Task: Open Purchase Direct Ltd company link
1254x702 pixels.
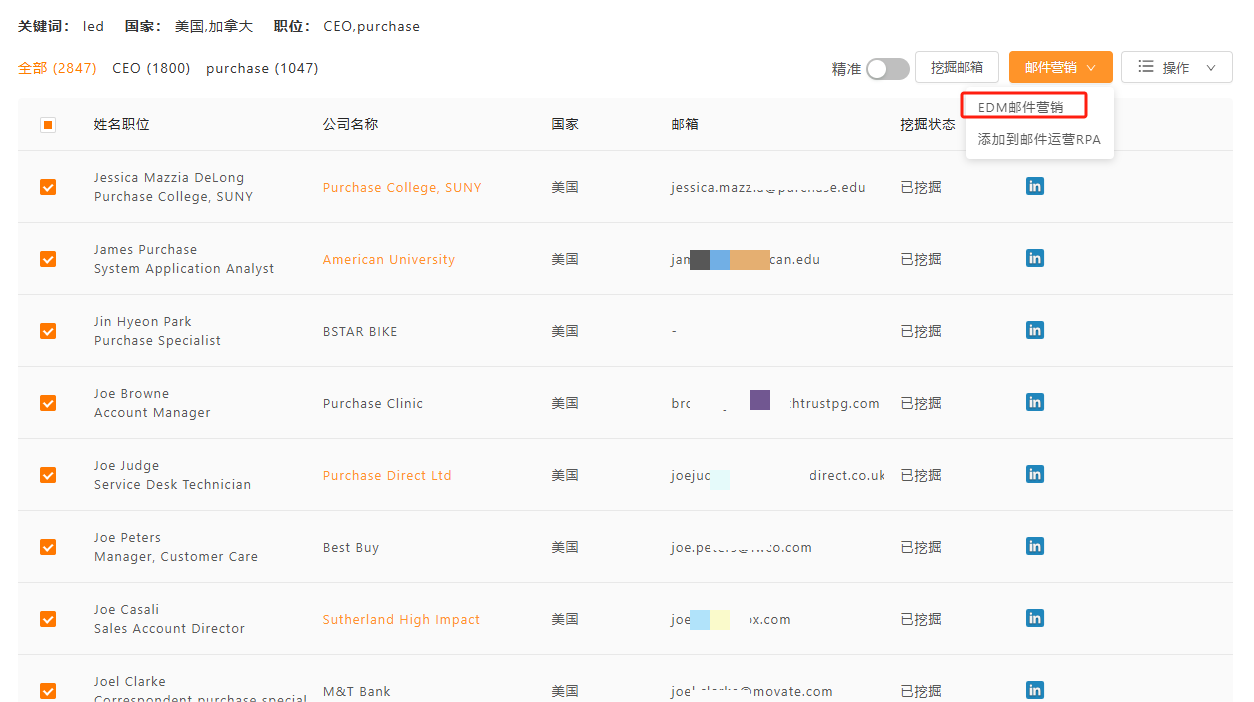Action: click(x=387, y=475)
